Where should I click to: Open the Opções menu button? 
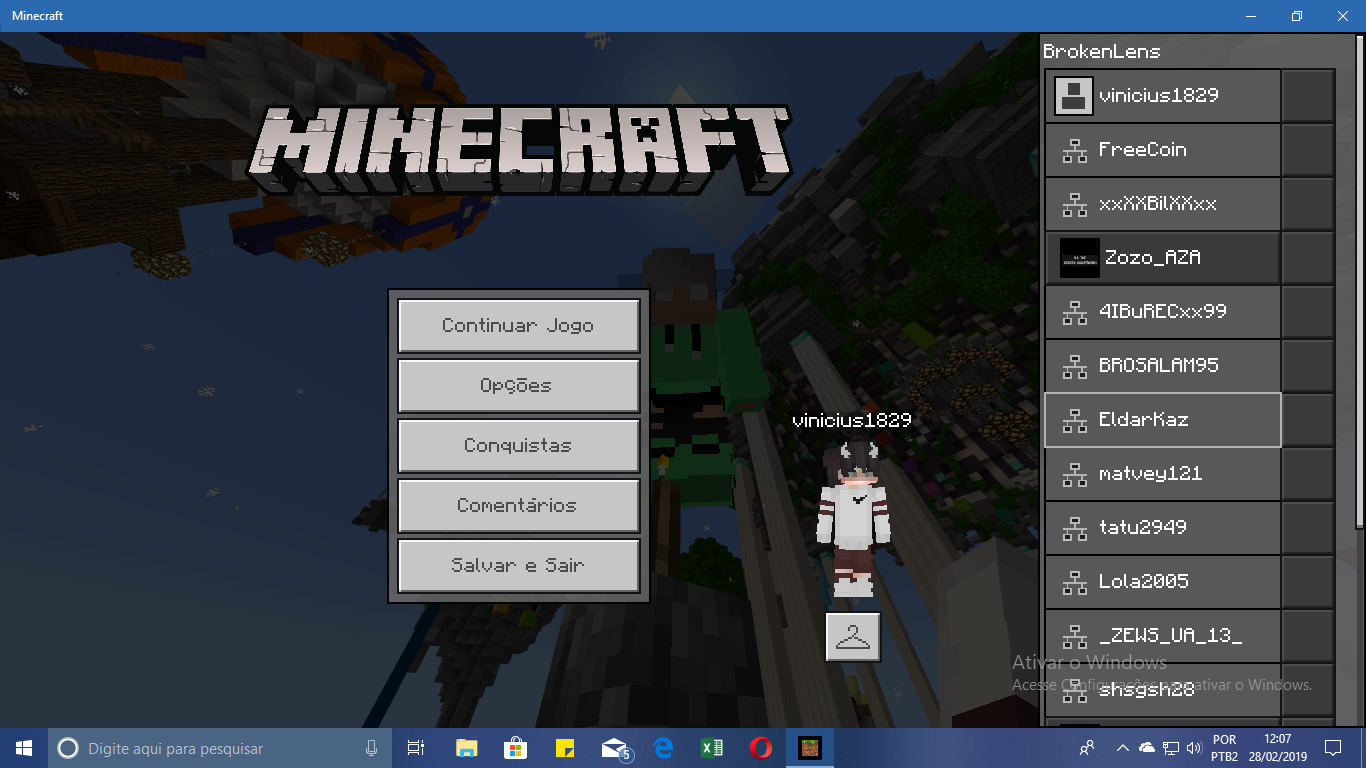[518, 386]
